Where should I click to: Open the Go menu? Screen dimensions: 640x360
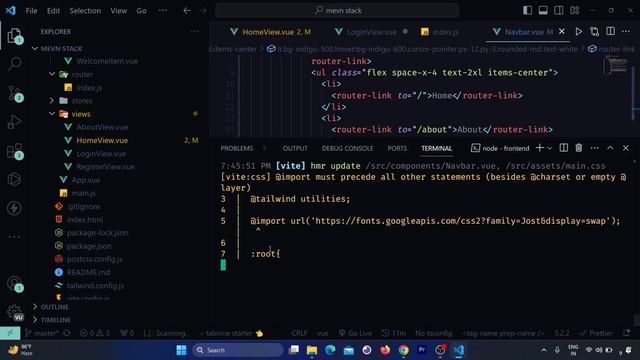141,11
